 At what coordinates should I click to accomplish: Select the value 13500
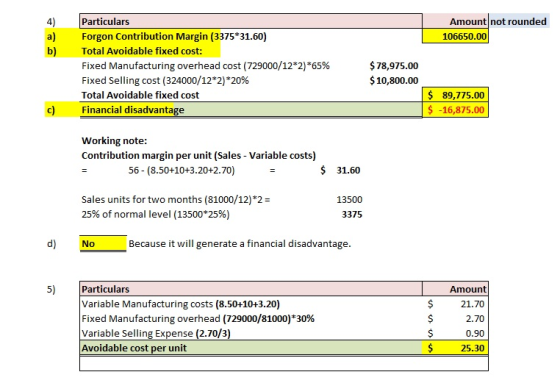pos(349,199)
